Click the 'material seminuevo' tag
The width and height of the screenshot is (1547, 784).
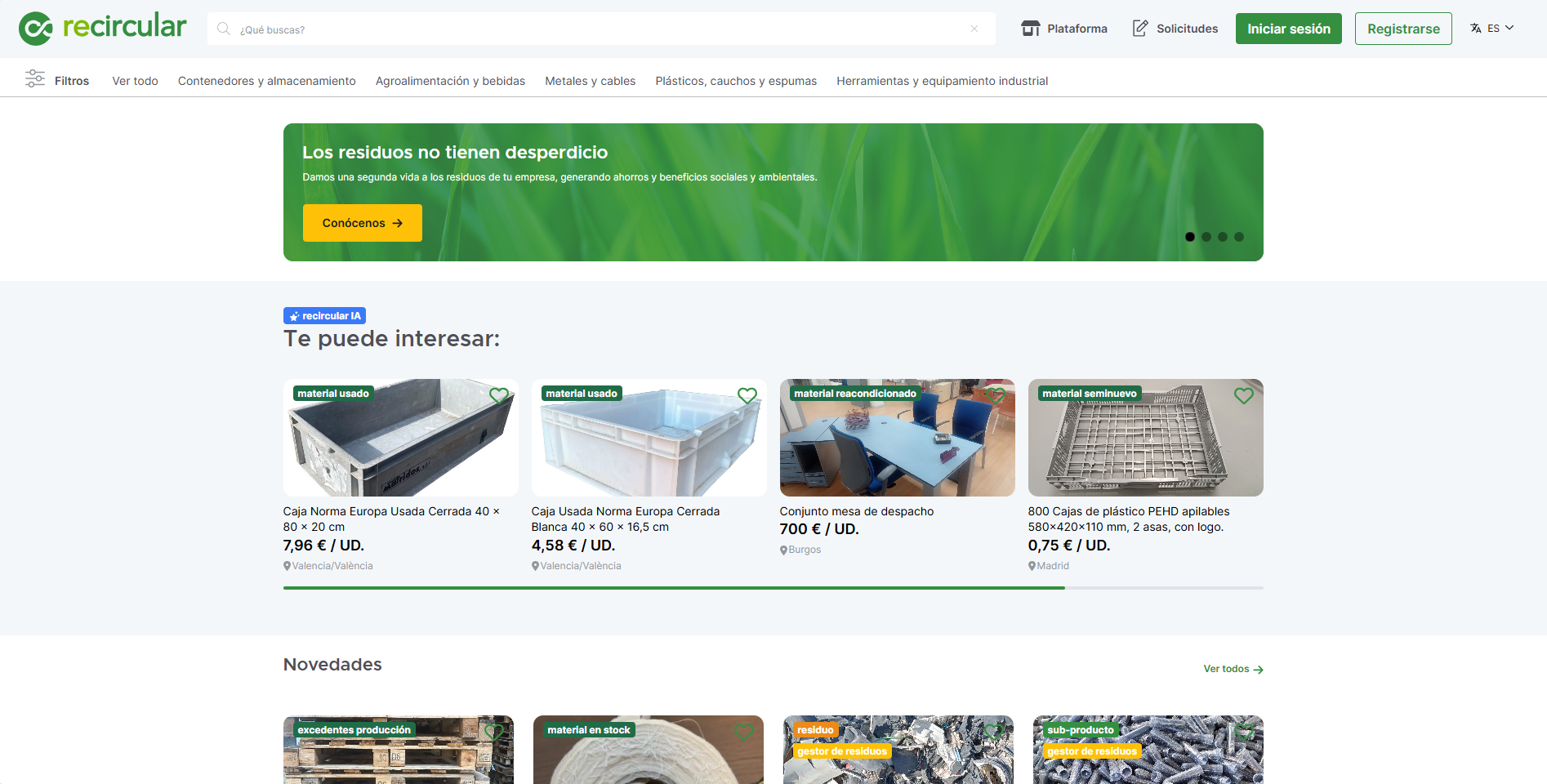pos(1090,394)
